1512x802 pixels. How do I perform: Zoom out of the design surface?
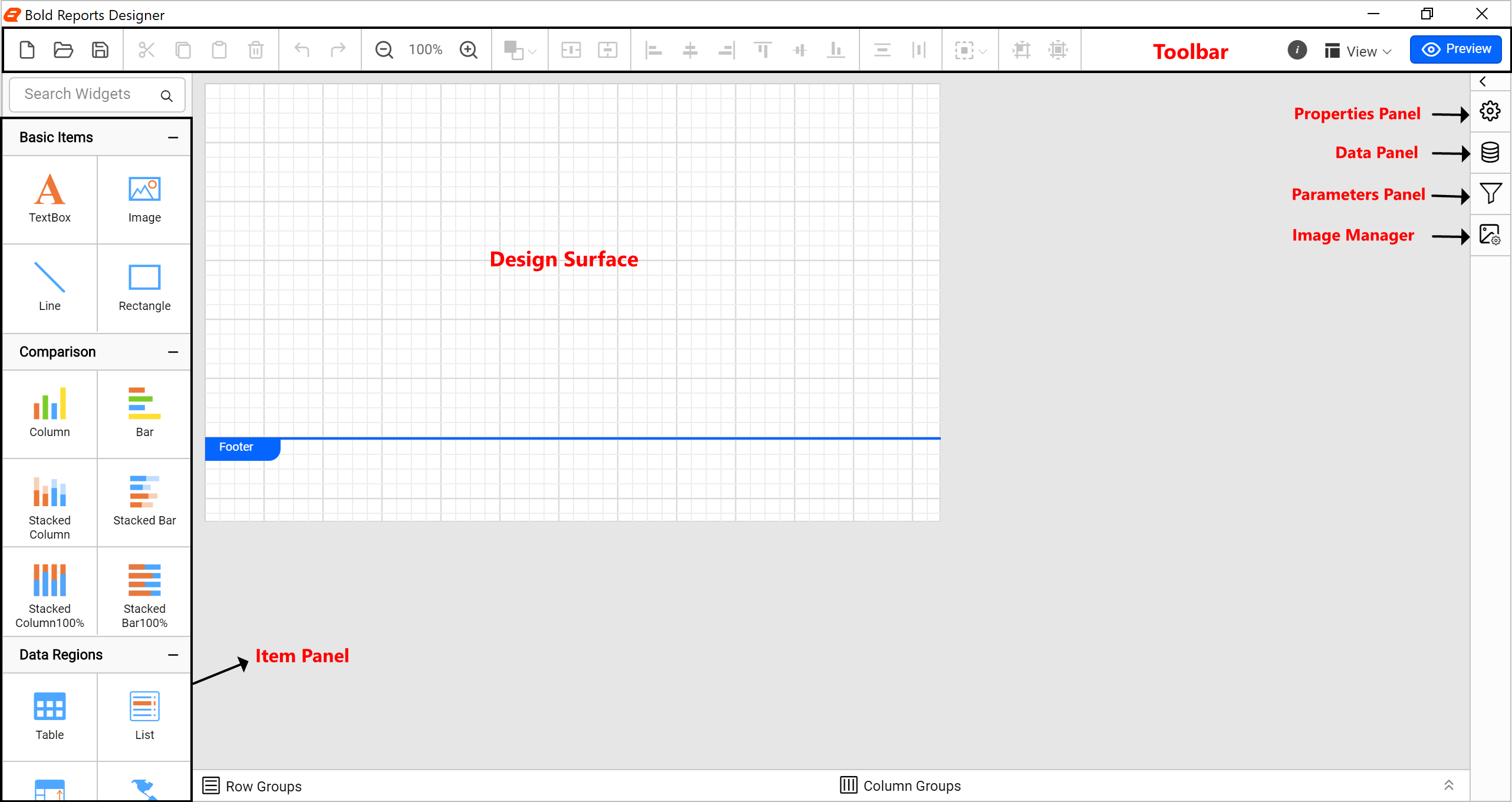[384, 50]
